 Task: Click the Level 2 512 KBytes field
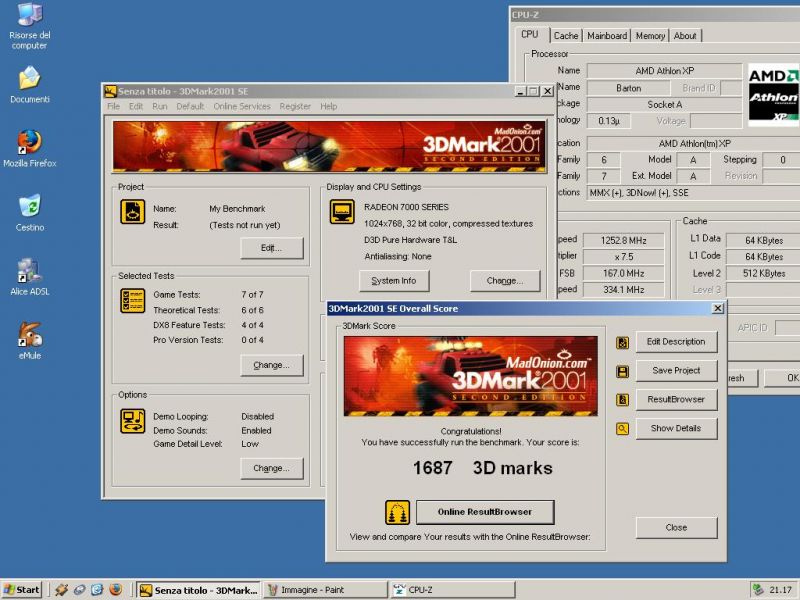tap(763, 273)
